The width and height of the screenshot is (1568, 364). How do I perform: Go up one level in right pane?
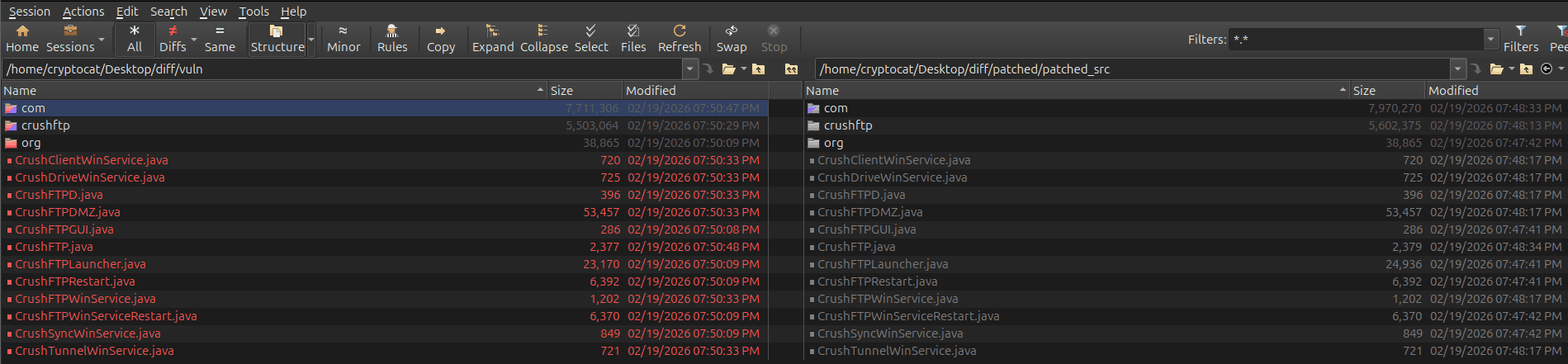point(1526,69)
